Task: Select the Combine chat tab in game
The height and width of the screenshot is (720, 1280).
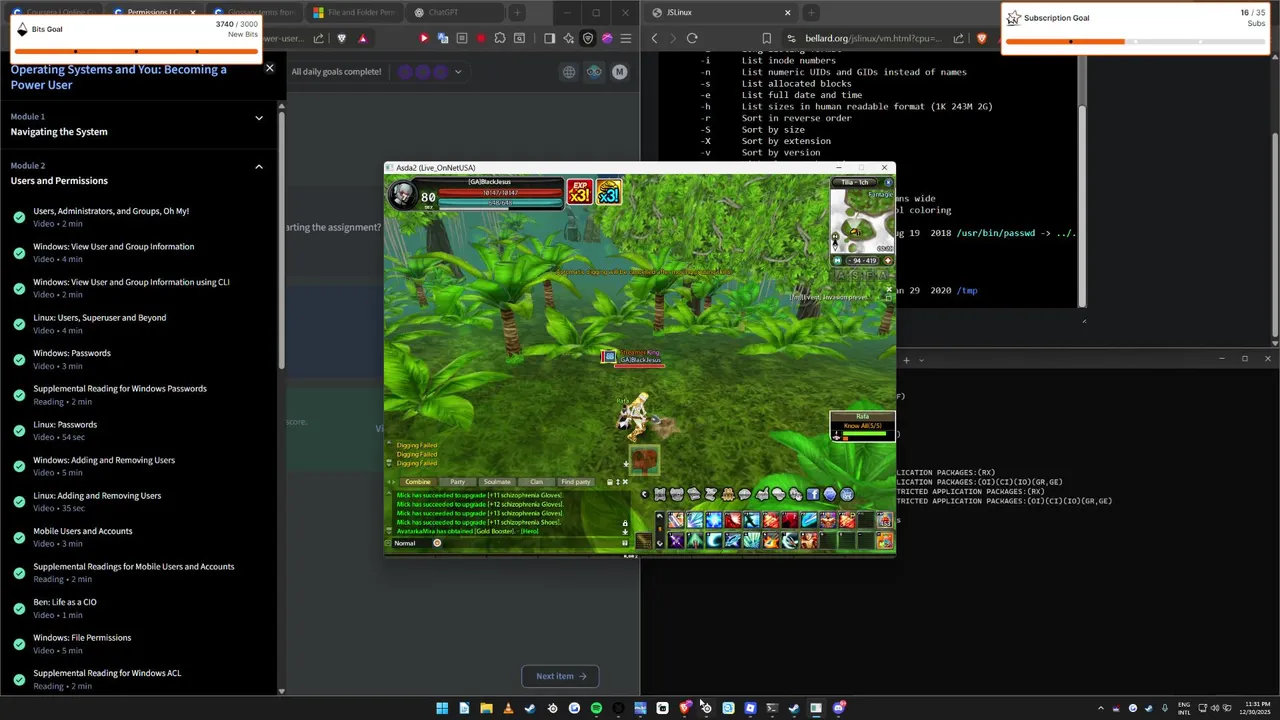Action: (417, 482)
